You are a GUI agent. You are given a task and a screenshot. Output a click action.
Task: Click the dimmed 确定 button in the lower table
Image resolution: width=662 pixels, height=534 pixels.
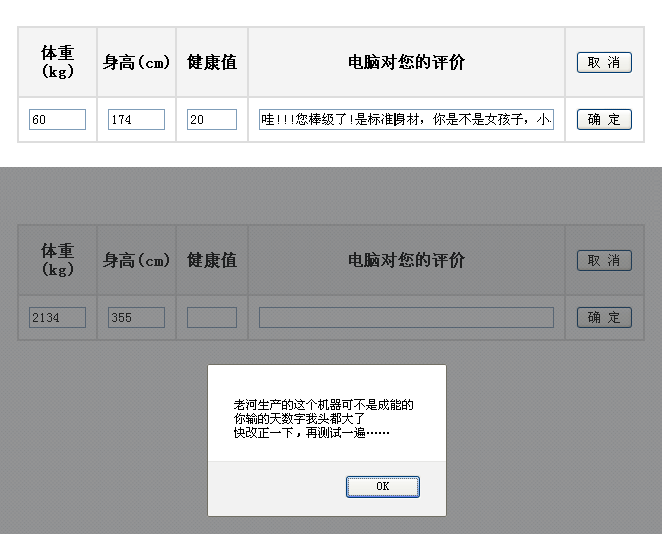(604, 317)
